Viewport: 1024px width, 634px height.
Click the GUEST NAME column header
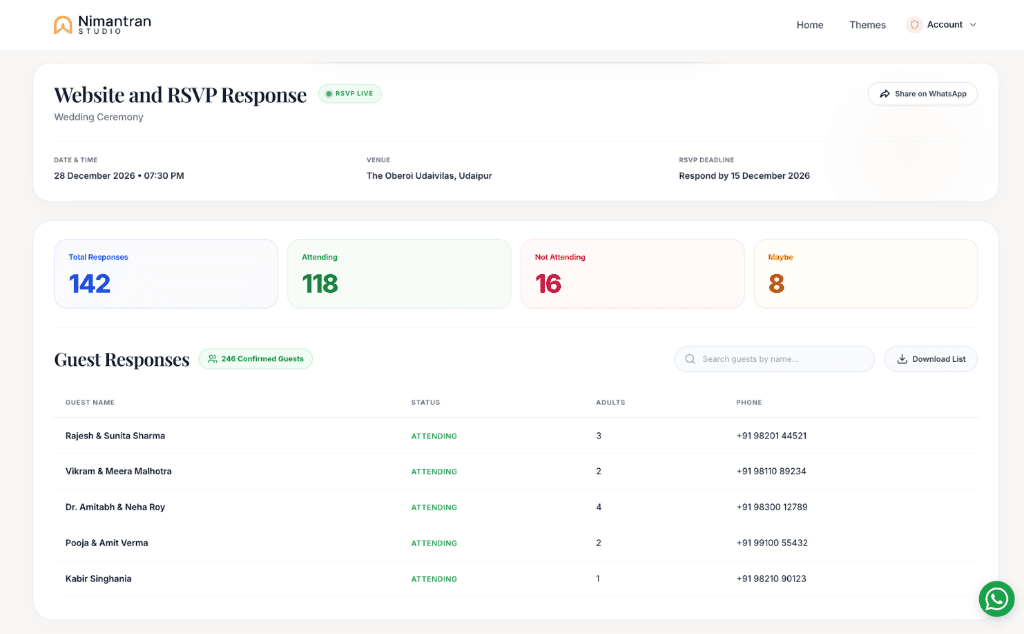90,402
